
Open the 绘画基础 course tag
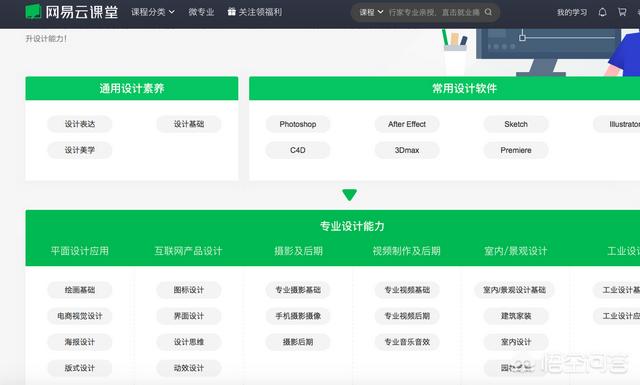click(80, 290)
